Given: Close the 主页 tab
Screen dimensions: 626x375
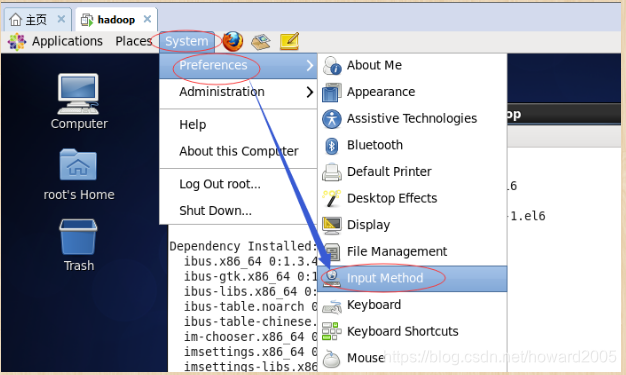Looking at the screenshot, I should point(61,19).
